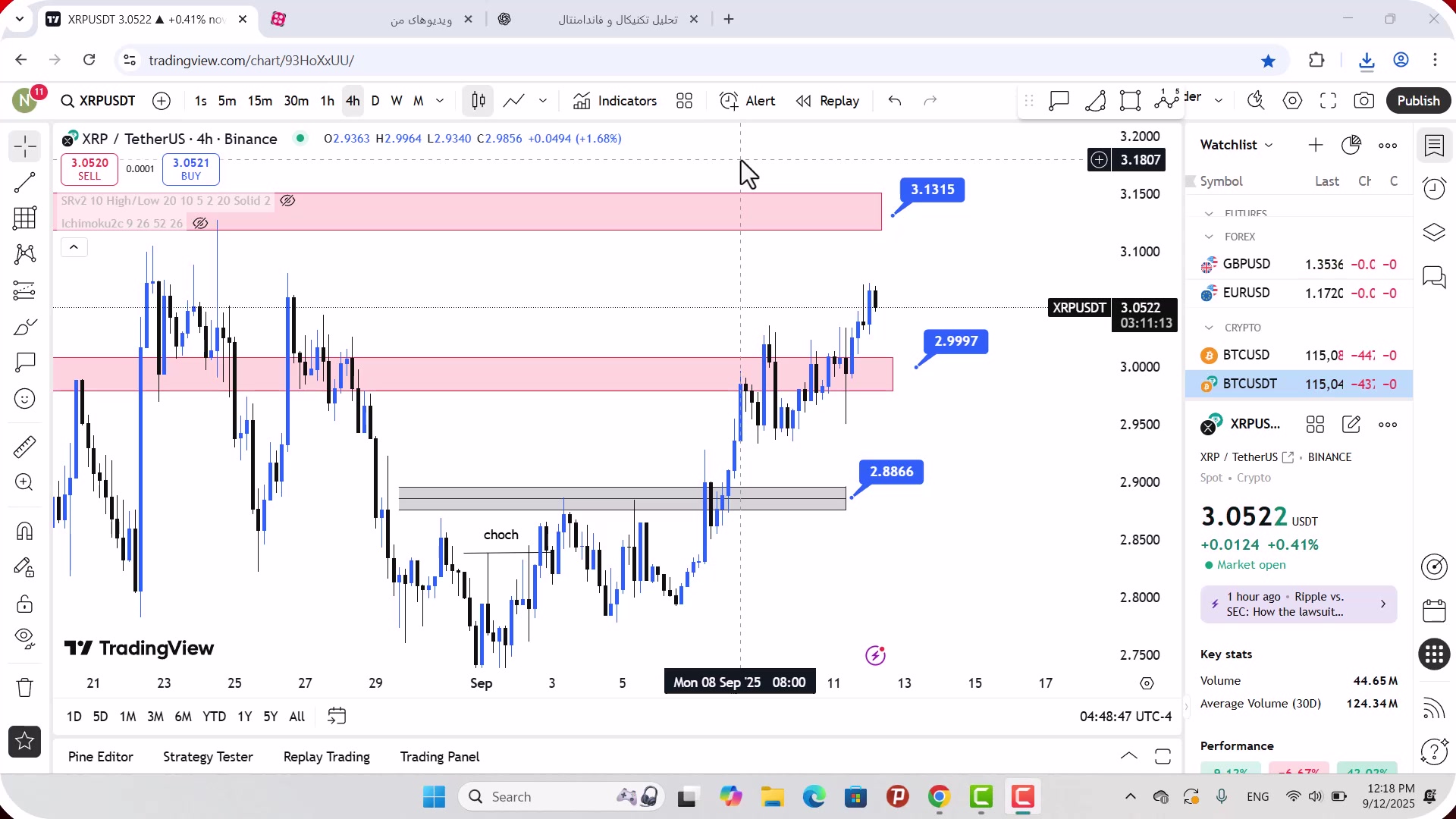This screenshot has height=819, width=1456.
Task: Open the emoji icons tool
Action: 24,399
